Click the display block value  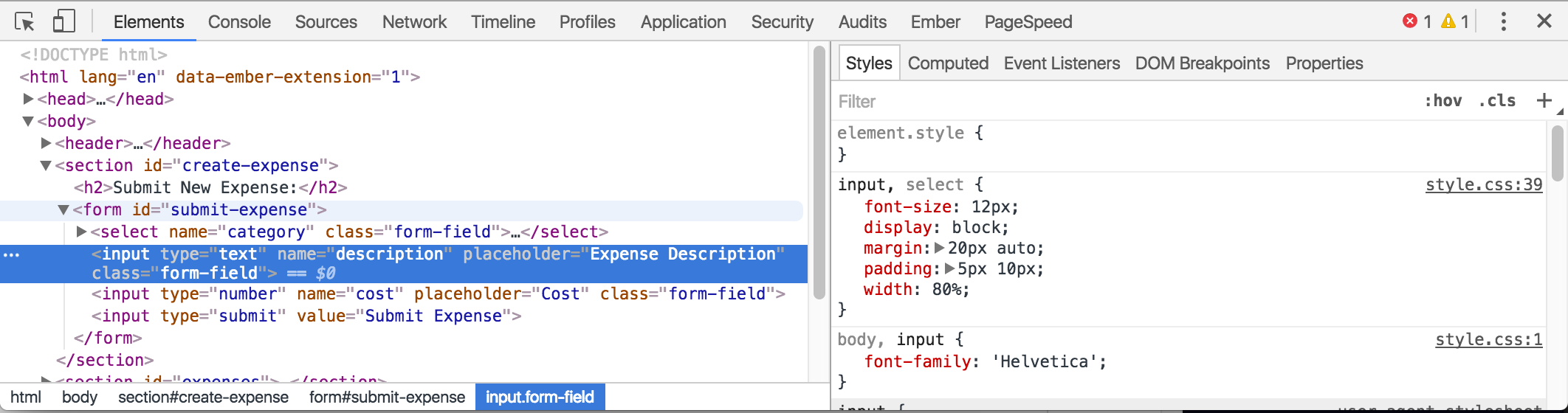point(975,227)
